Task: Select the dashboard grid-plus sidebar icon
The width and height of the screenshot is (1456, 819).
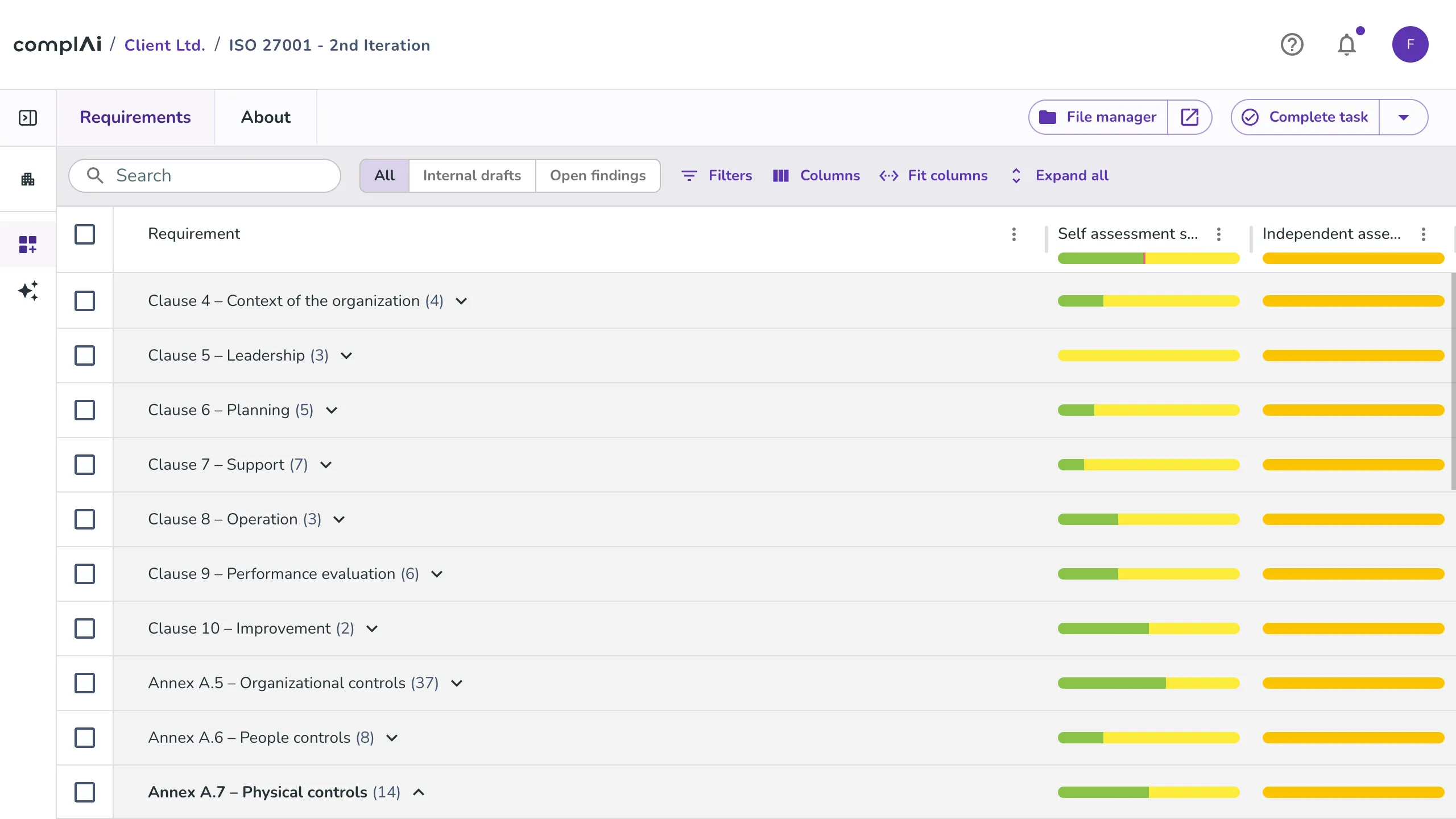Action: [28, 245]
